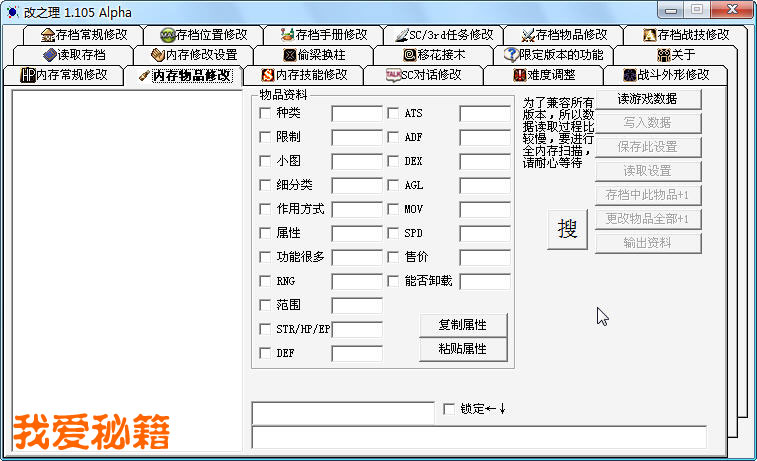Image resolution: width=757 pixels, height=461 pixels.
Task: Click the HP icon on 内存常规修改 tab
Action: point(27,75)
